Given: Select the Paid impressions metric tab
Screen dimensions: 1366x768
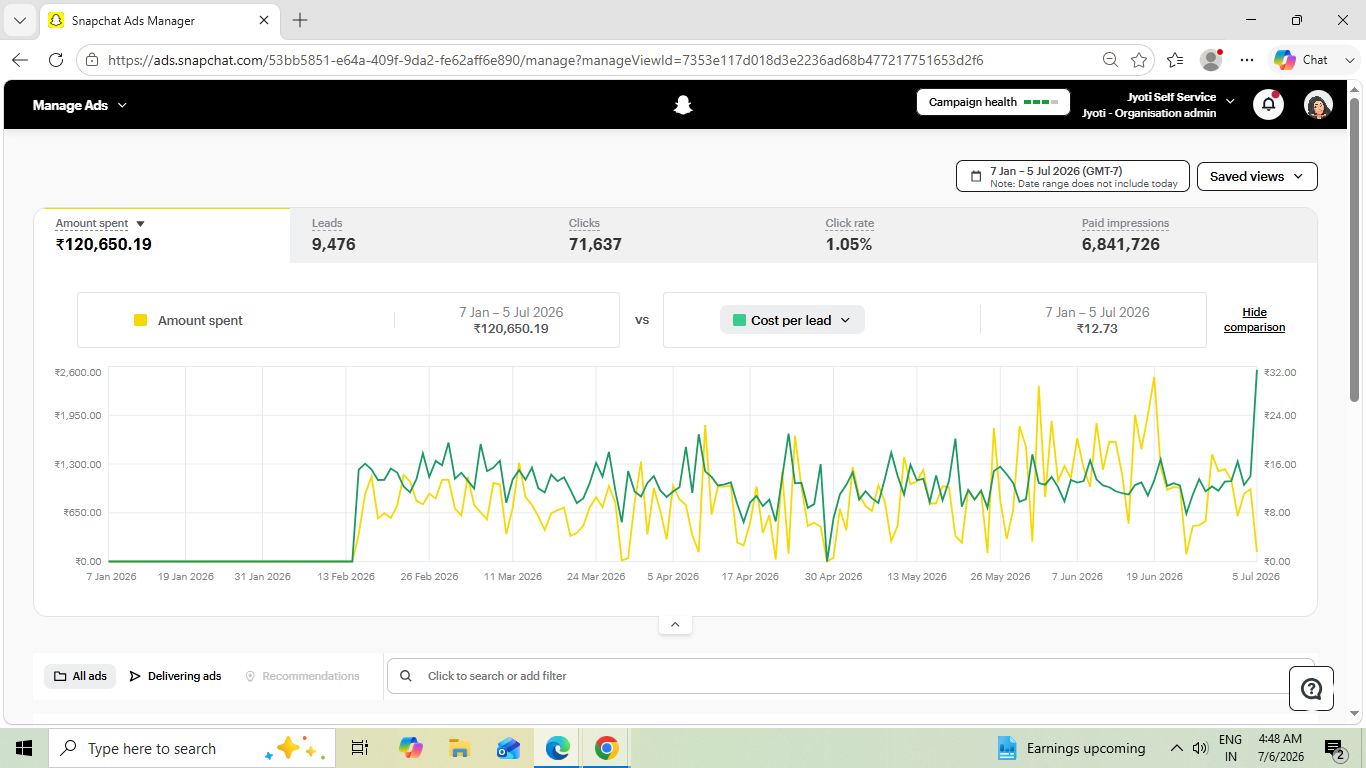Looking at the screenshot, I should point(1189,235).
